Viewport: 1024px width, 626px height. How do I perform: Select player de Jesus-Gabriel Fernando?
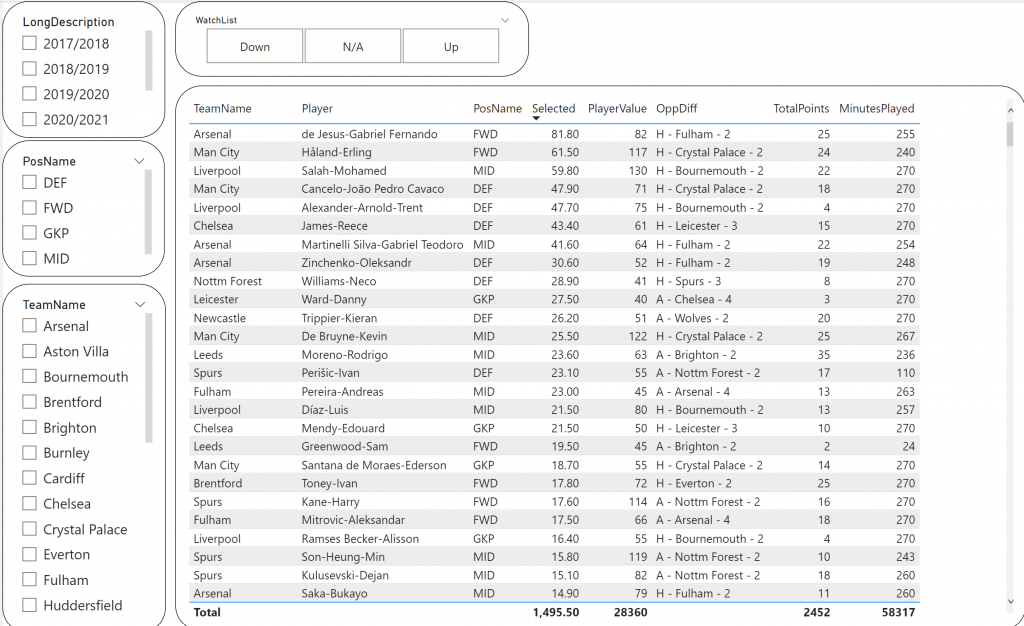point(370,134)
